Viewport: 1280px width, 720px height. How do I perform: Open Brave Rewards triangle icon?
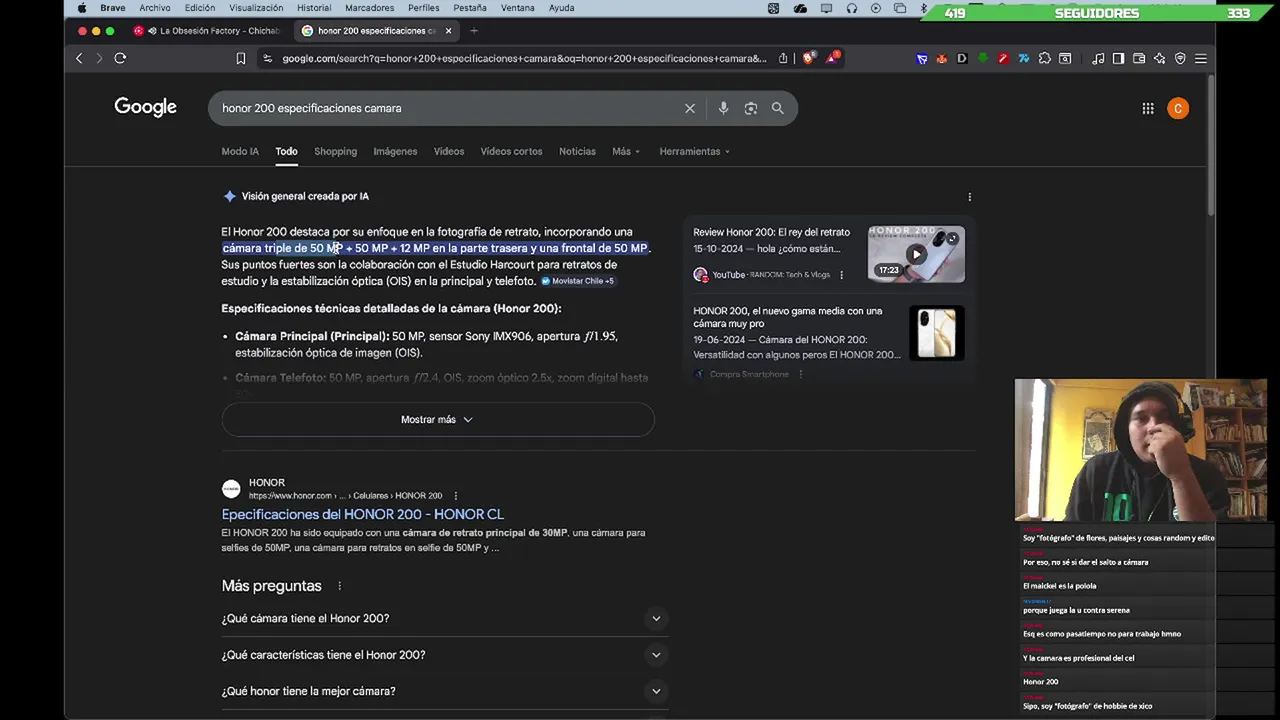pyautogui.click(x=832, y=57)
